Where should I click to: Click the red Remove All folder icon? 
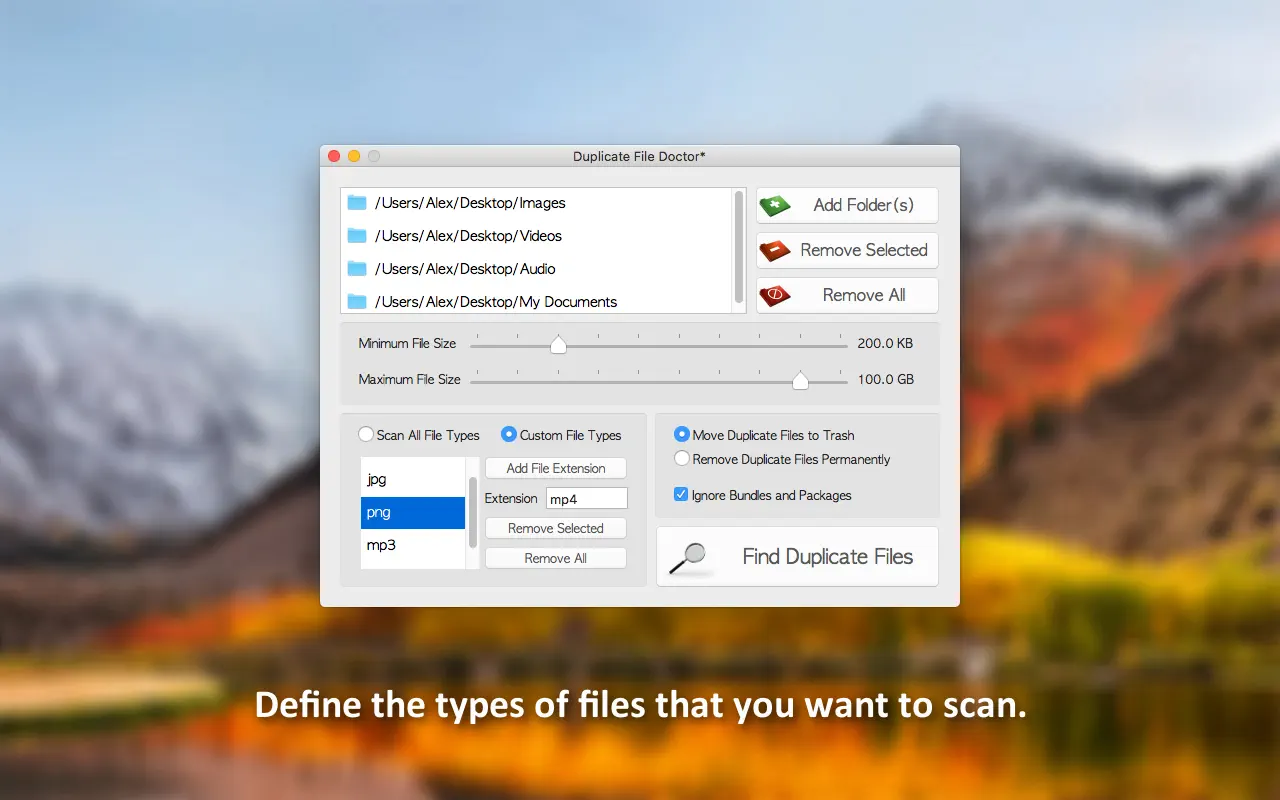(x=775, y=296)
